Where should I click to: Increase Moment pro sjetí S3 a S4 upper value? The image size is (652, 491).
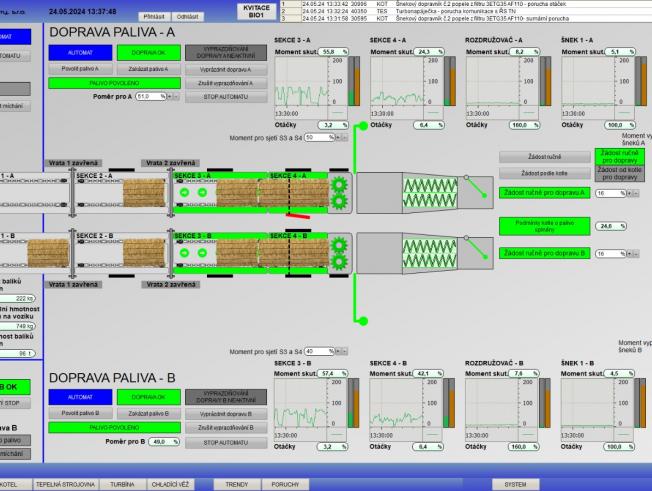pyautogui.click(x=339, y=137)
